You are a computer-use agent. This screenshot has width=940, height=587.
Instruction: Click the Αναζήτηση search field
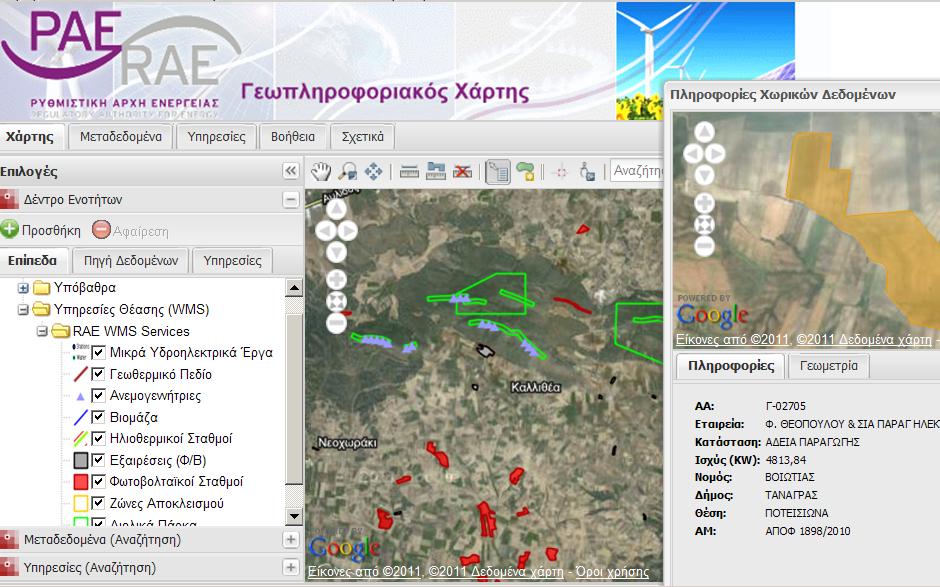pyautogui.click(x=636, y=171)
